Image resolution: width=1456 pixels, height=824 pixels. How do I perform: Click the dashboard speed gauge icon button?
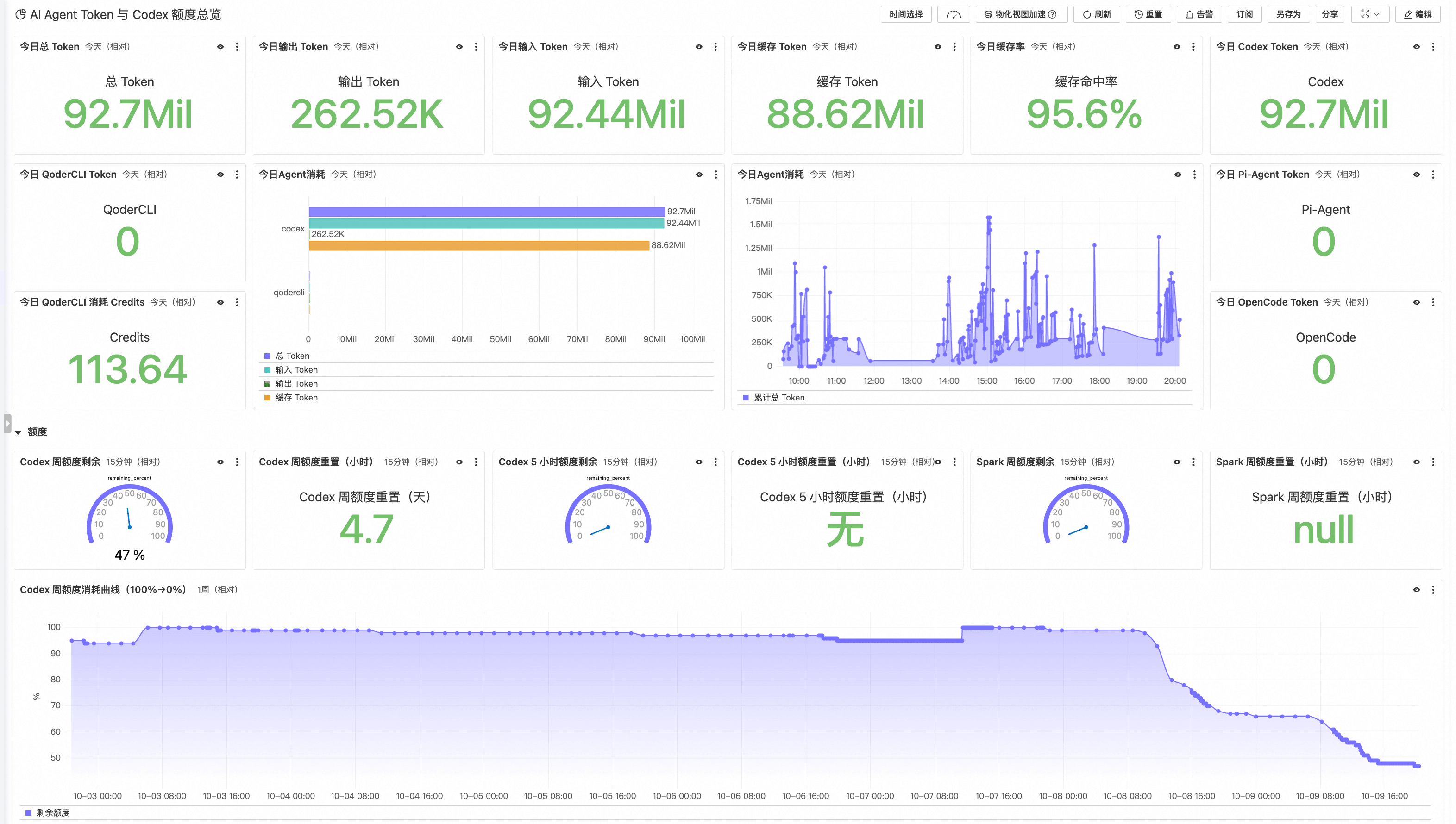pos(954,15)
